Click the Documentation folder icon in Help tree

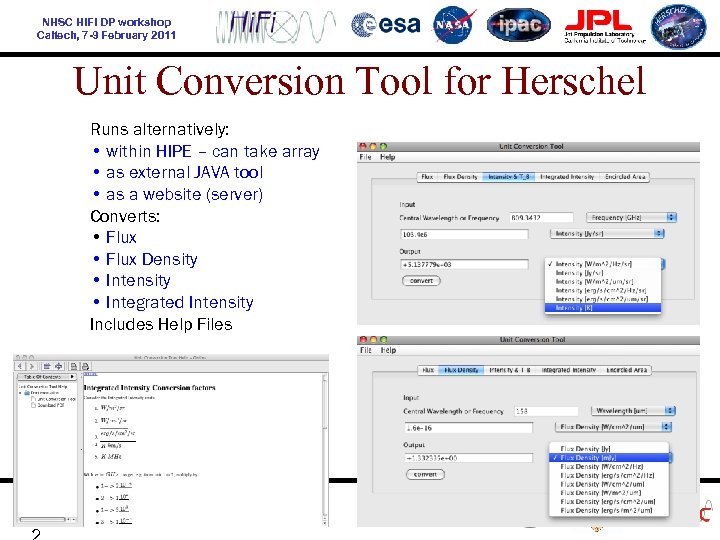27,393
